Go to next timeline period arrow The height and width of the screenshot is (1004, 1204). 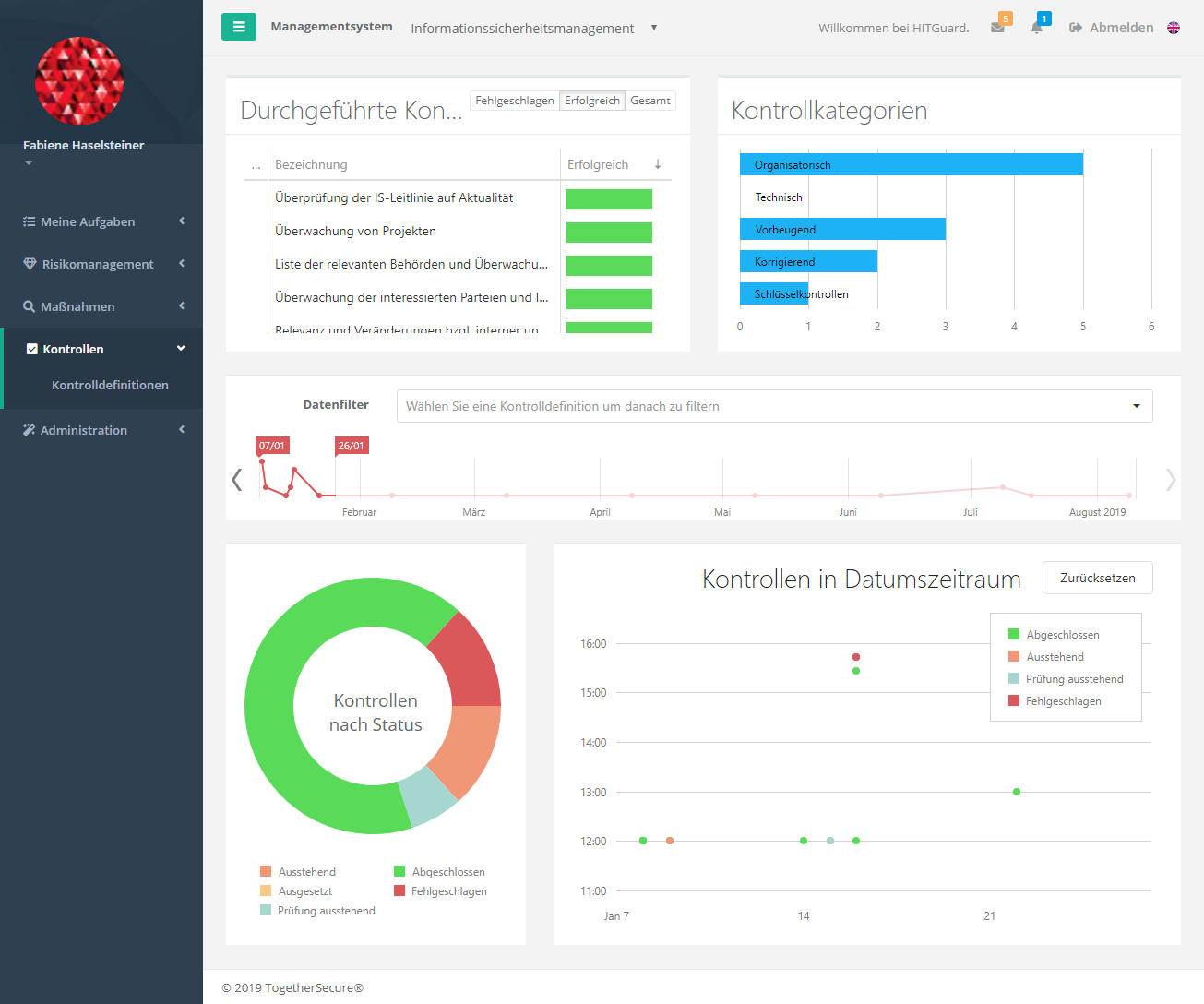1170,480
